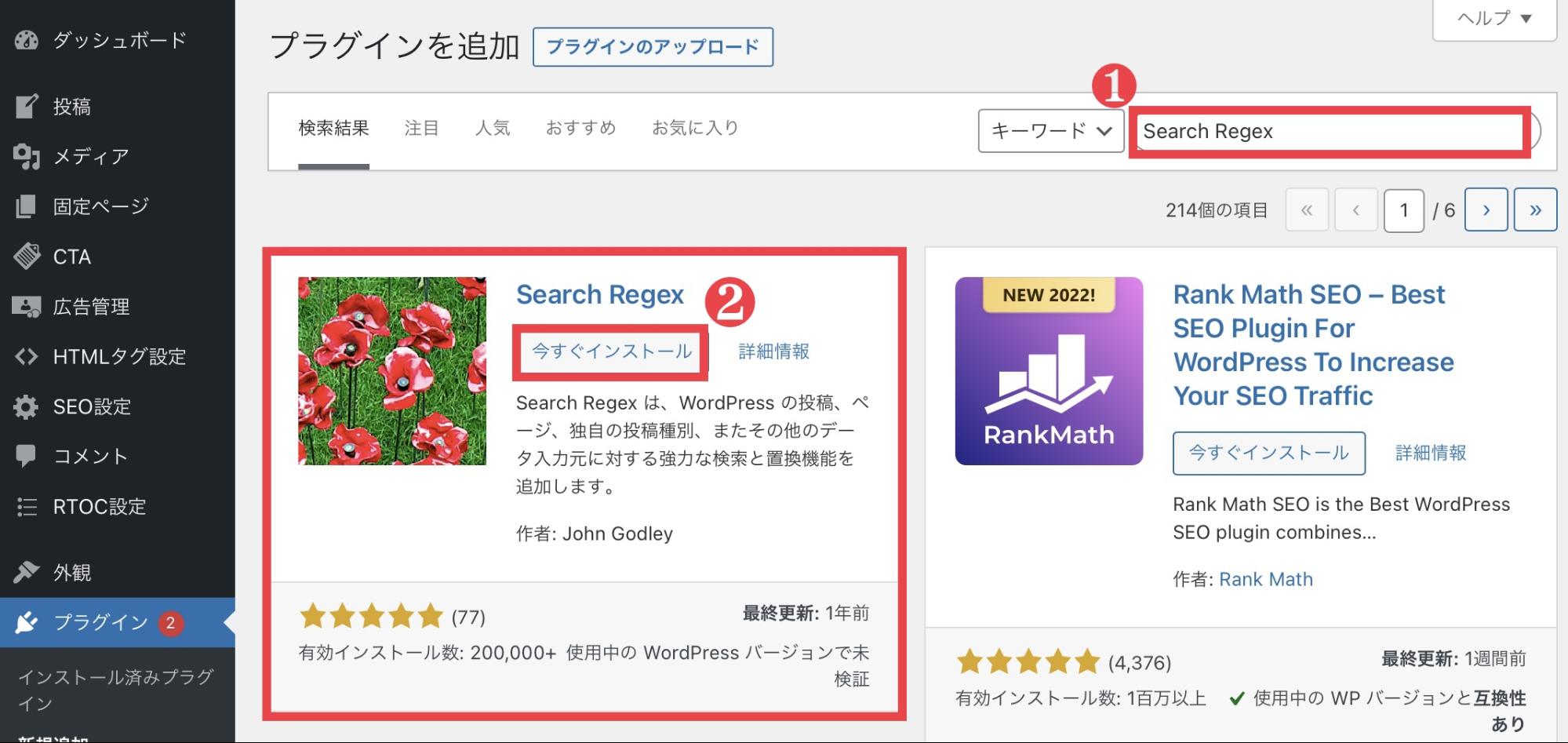This screenshot has width=1568, height=743.
Task: Click 作者: John Godley text
Action: coord(595,534)
